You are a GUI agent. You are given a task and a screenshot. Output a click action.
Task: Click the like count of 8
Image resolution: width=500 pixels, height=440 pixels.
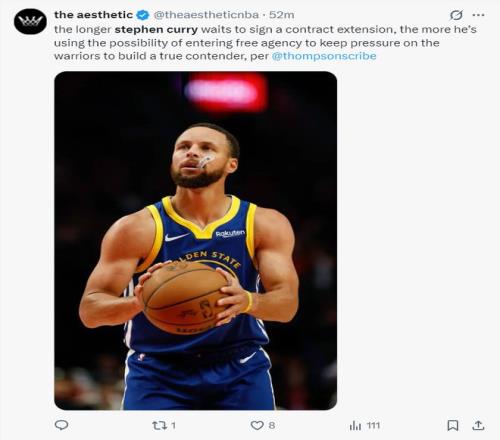coord(272,425)
